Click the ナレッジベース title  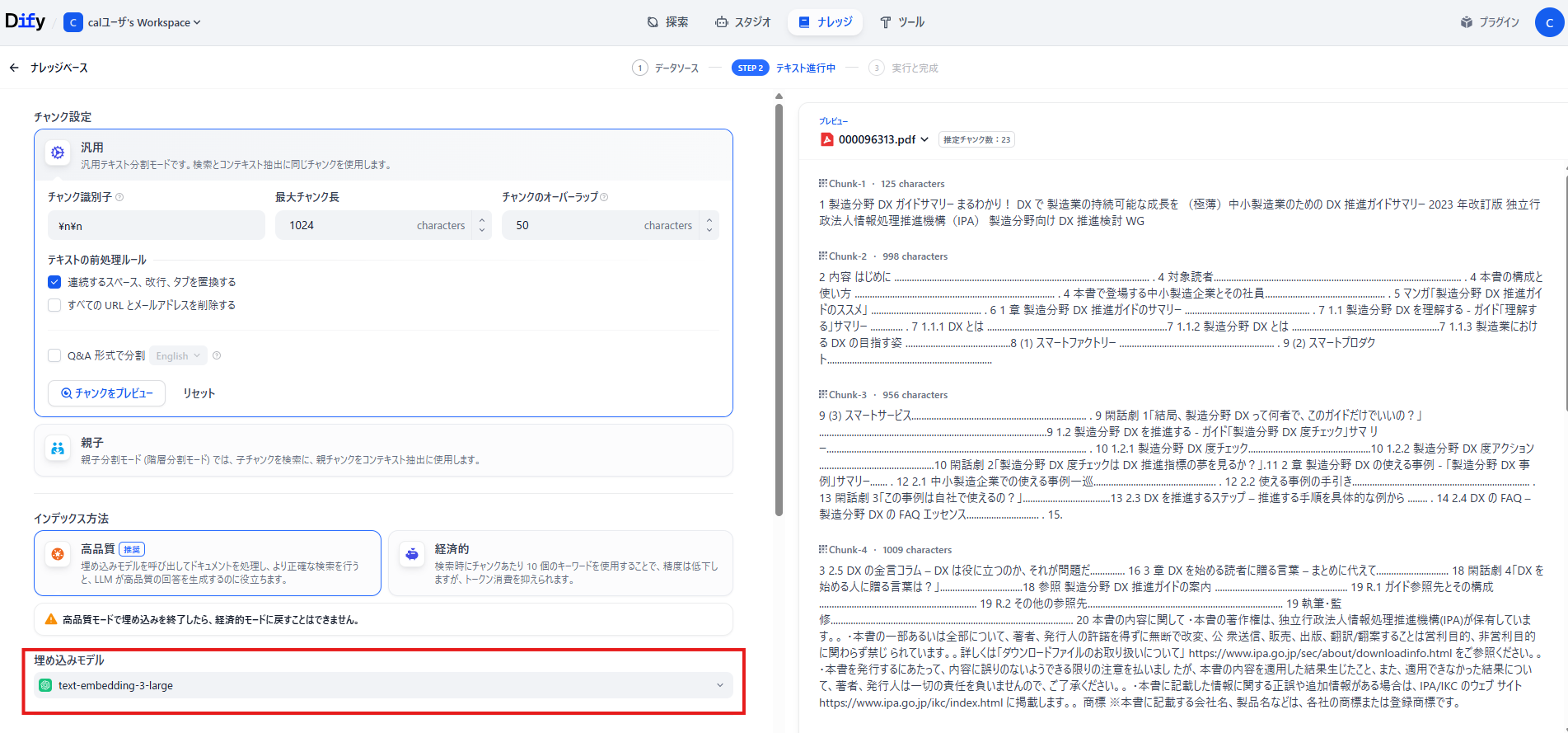click(x=59, y=68)
